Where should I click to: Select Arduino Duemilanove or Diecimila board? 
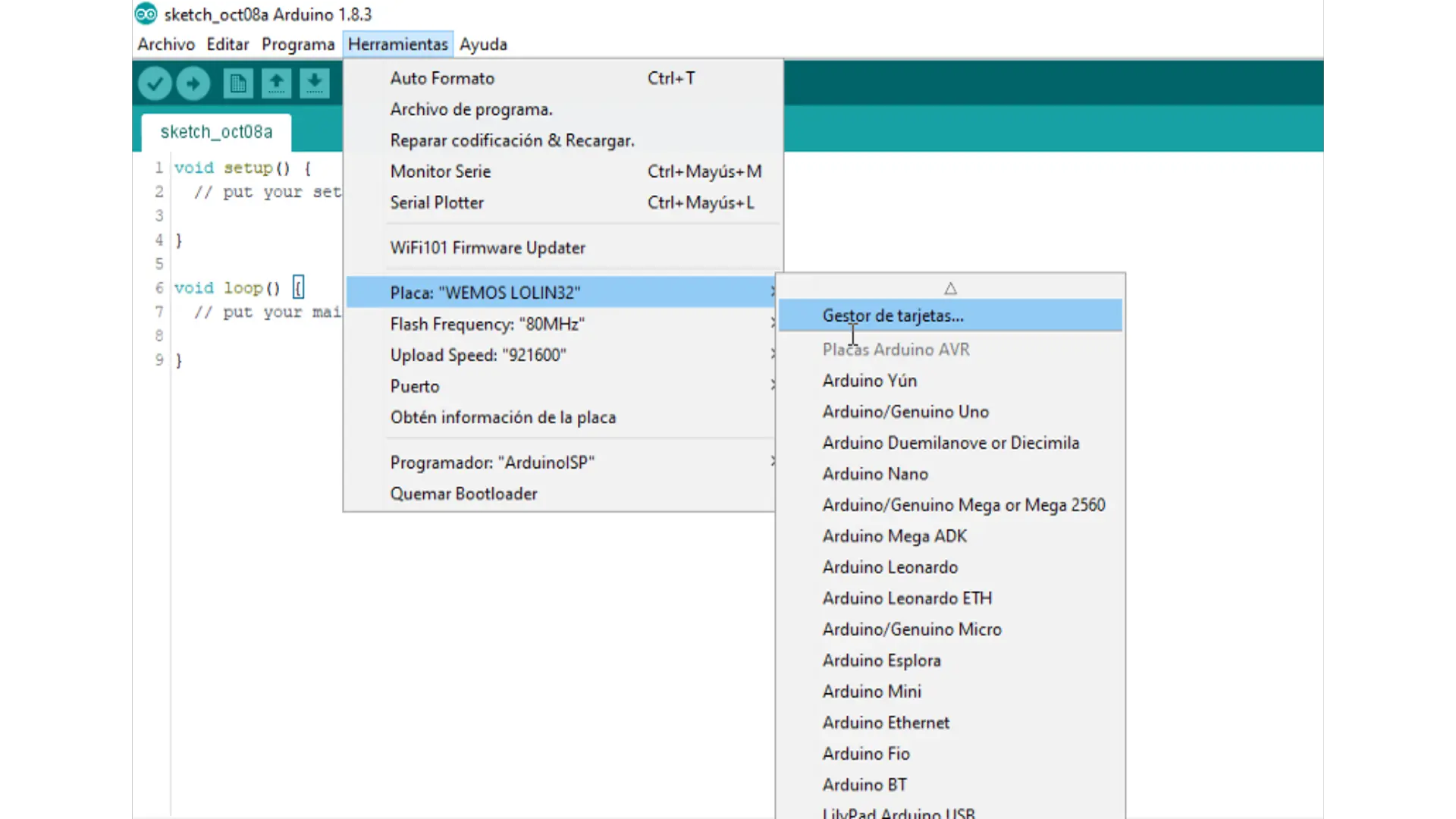tap(950, 443)
